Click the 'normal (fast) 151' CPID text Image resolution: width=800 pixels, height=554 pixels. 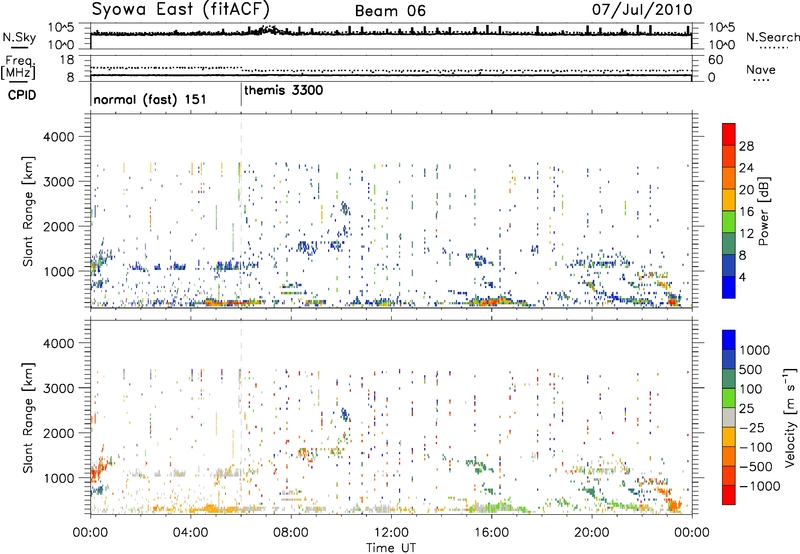149,99
